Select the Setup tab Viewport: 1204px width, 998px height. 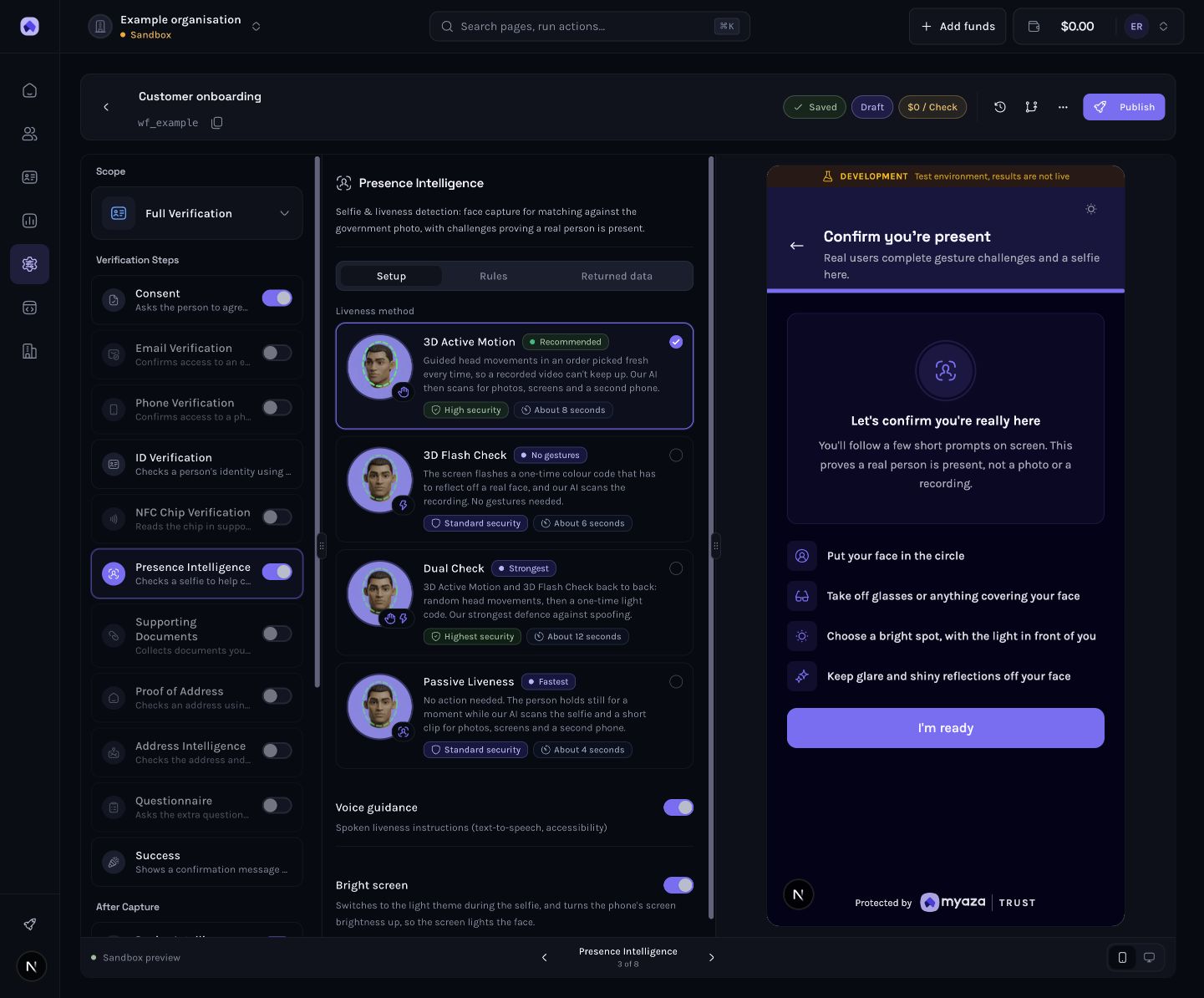click(x=391, y=276)
